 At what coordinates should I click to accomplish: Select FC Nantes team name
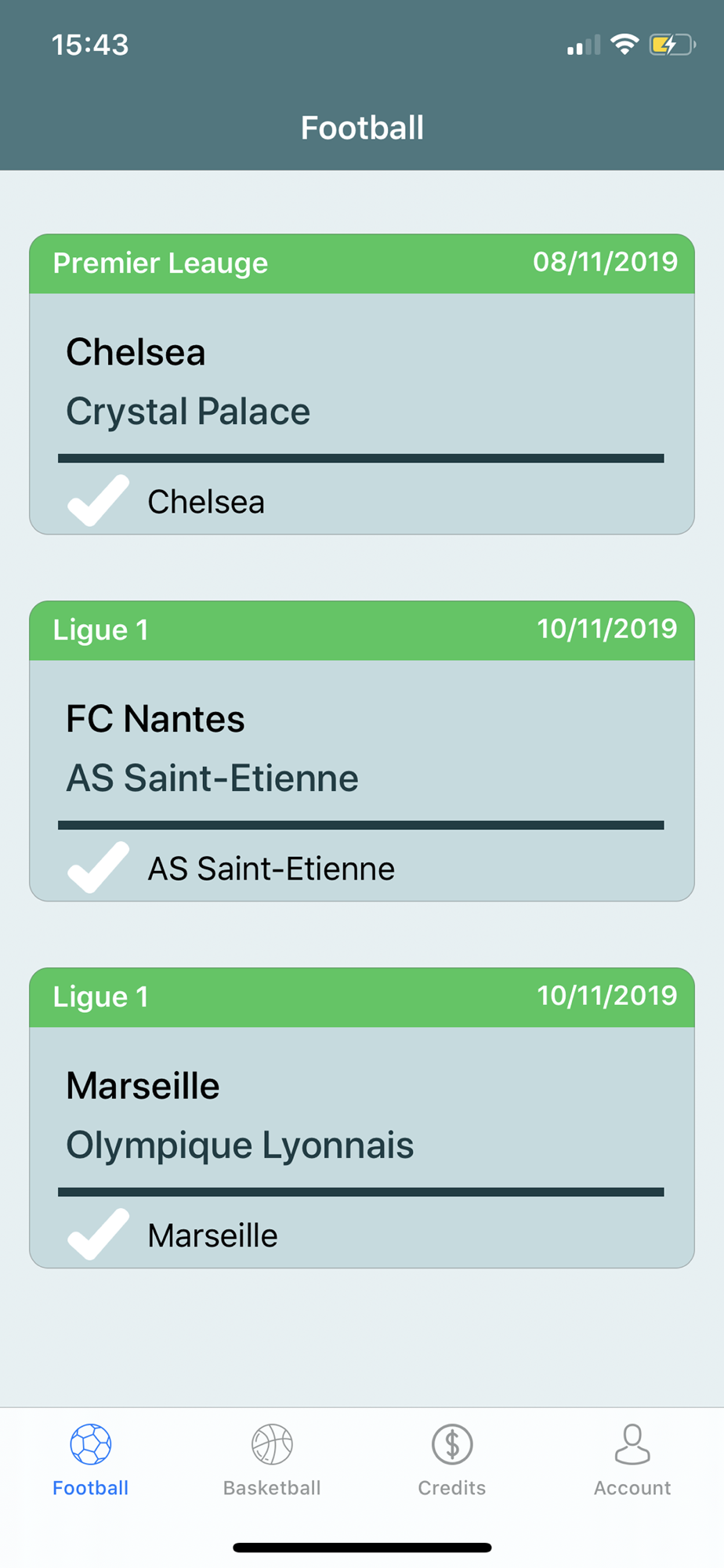155,719
